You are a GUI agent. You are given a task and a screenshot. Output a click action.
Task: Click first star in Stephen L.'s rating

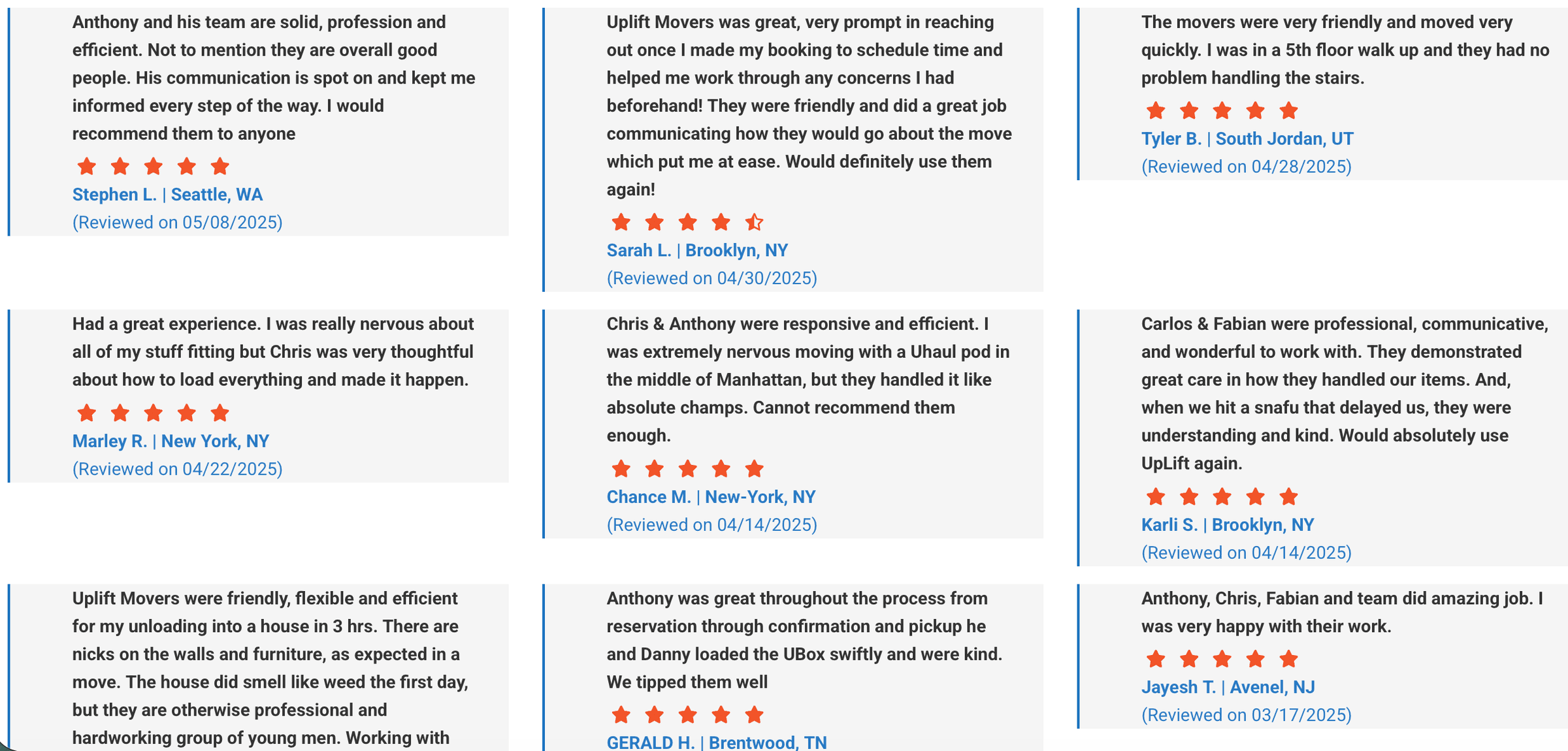pyautogui.click(x=87, y=167)
